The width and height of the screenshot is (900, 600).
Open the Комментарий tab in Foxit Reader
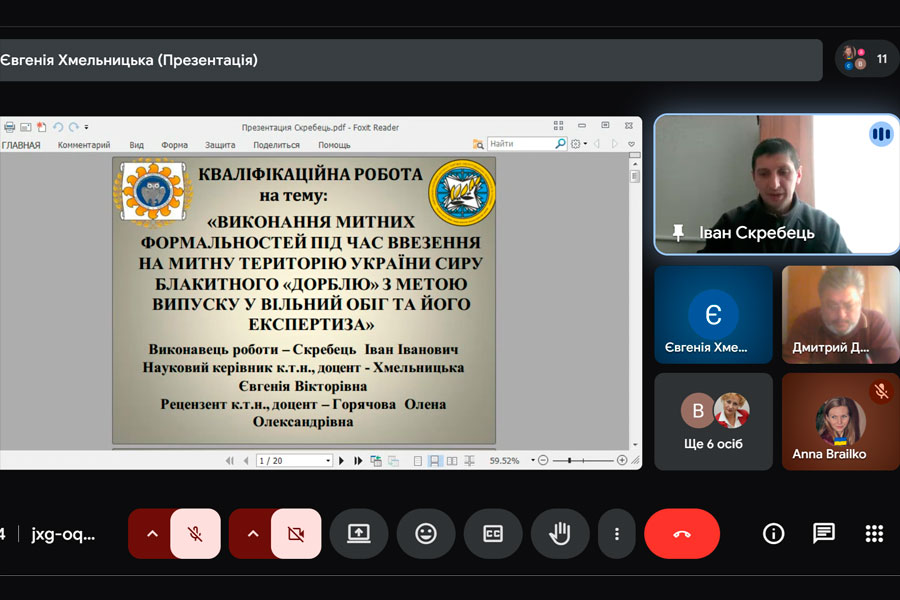tap(84, 145)
